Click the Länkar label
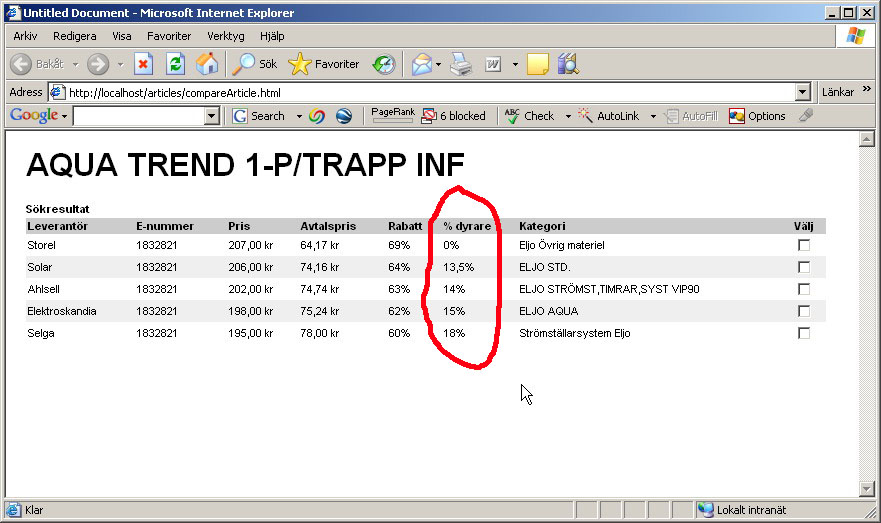This screenshot has width=881, height=523. click(838, 92)
